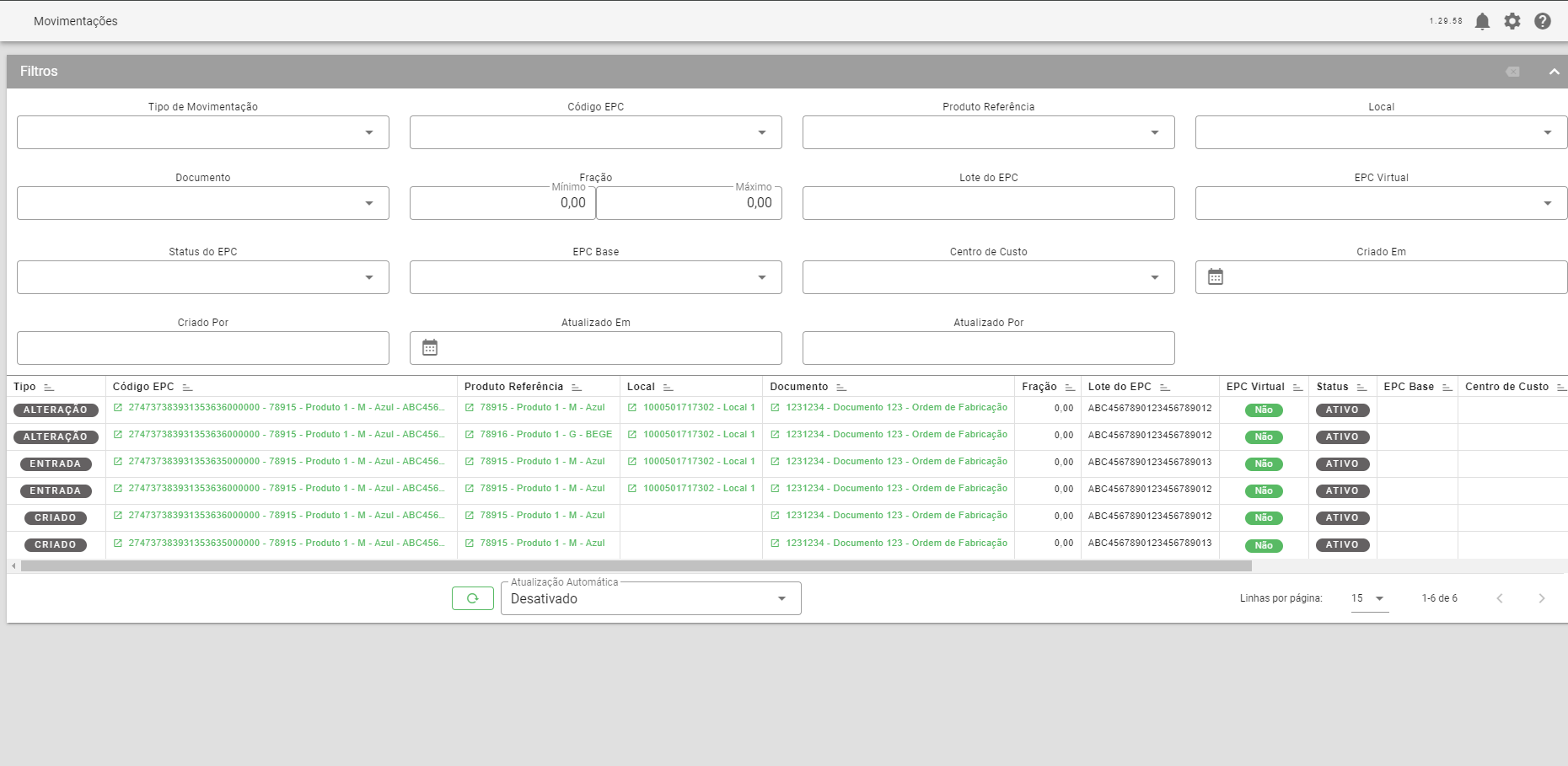Click Atualizado Por input field

pos(989,348)
